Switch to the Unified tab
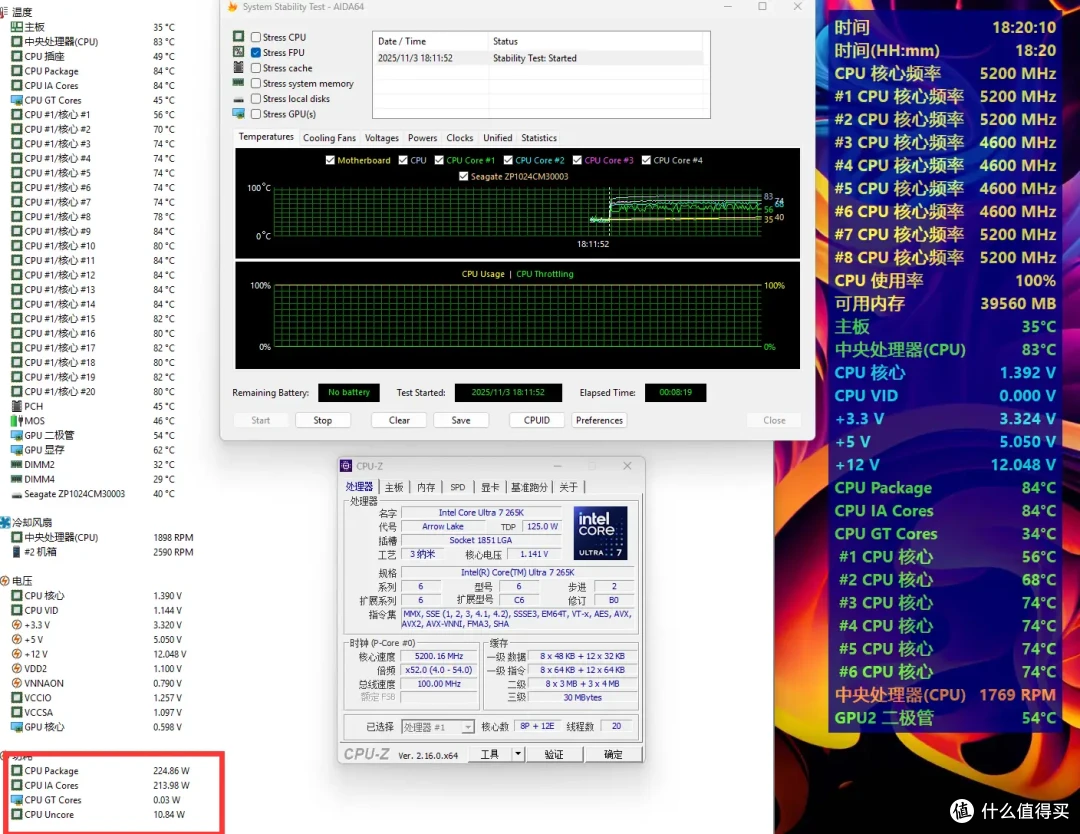This screenshot has width=1080, height=834. [x=497, y=138]
